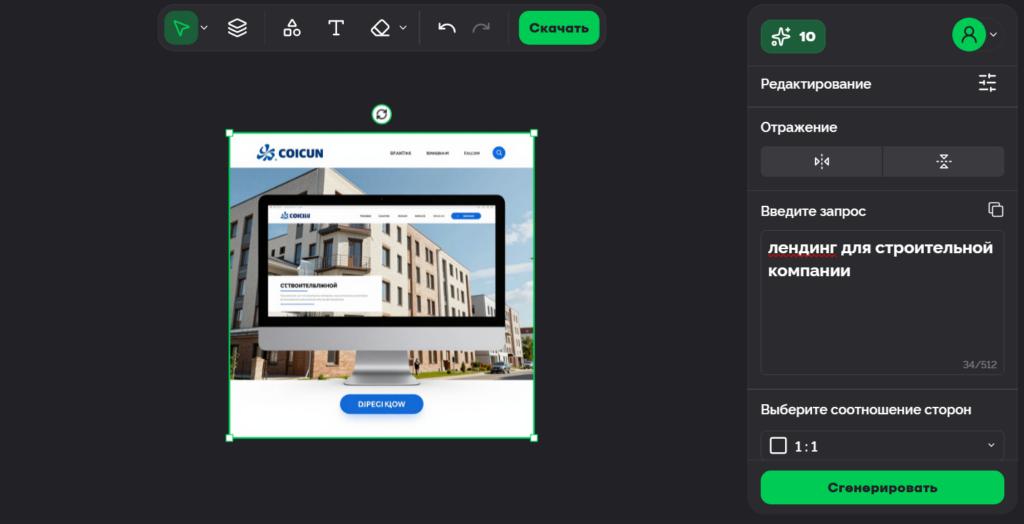Click the redo arrow
Image resolution: width=1024 pixels, height=524 pixels.
coord(481,28)
